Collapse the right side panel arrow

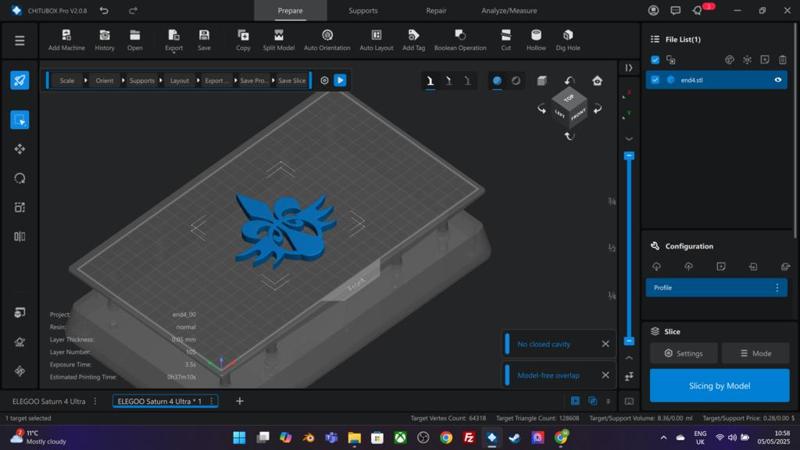point(629,68)
